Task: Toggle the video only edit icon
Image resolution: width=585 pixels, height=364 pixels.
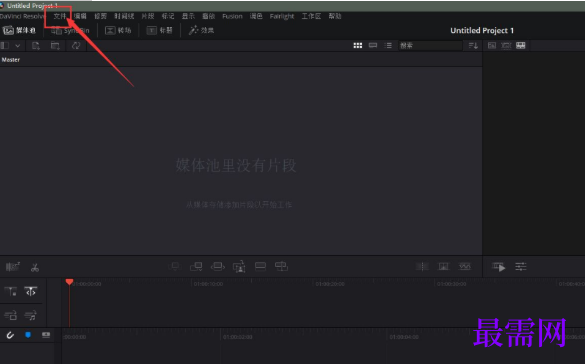Action: click(10, 316)
